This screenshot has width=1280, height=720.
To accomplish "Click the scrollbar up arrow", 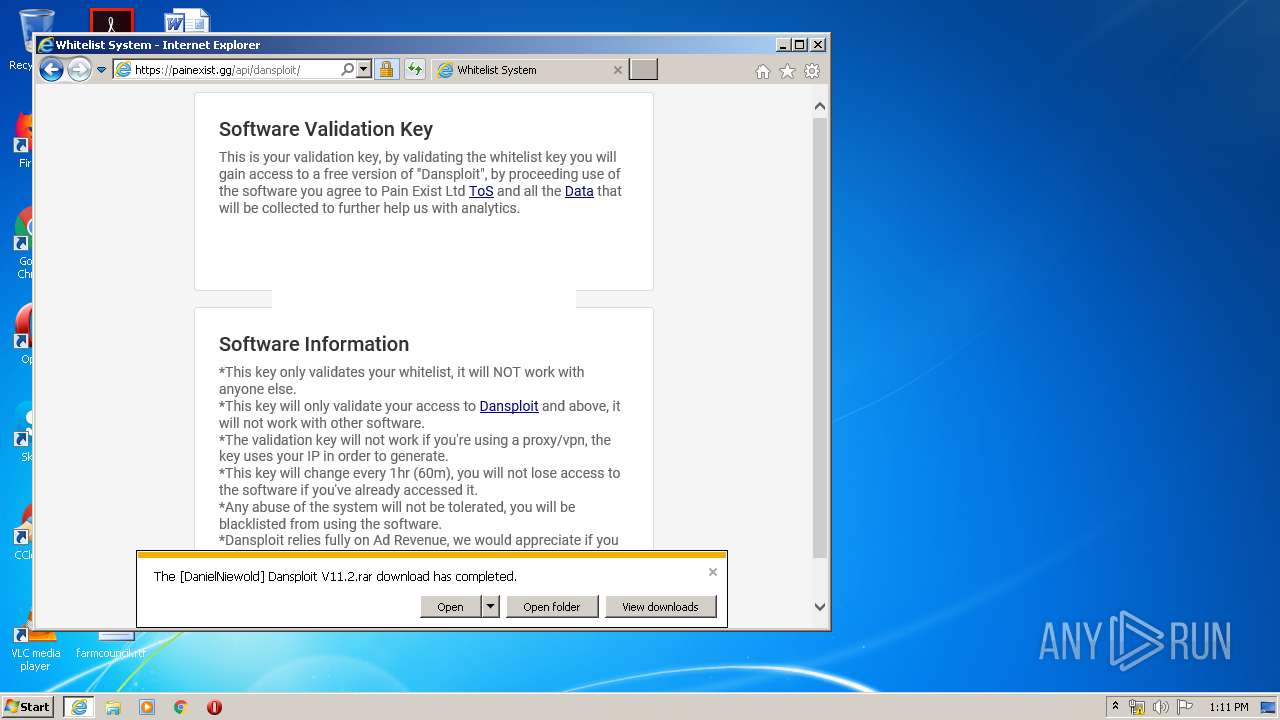I will click(820, 106).
